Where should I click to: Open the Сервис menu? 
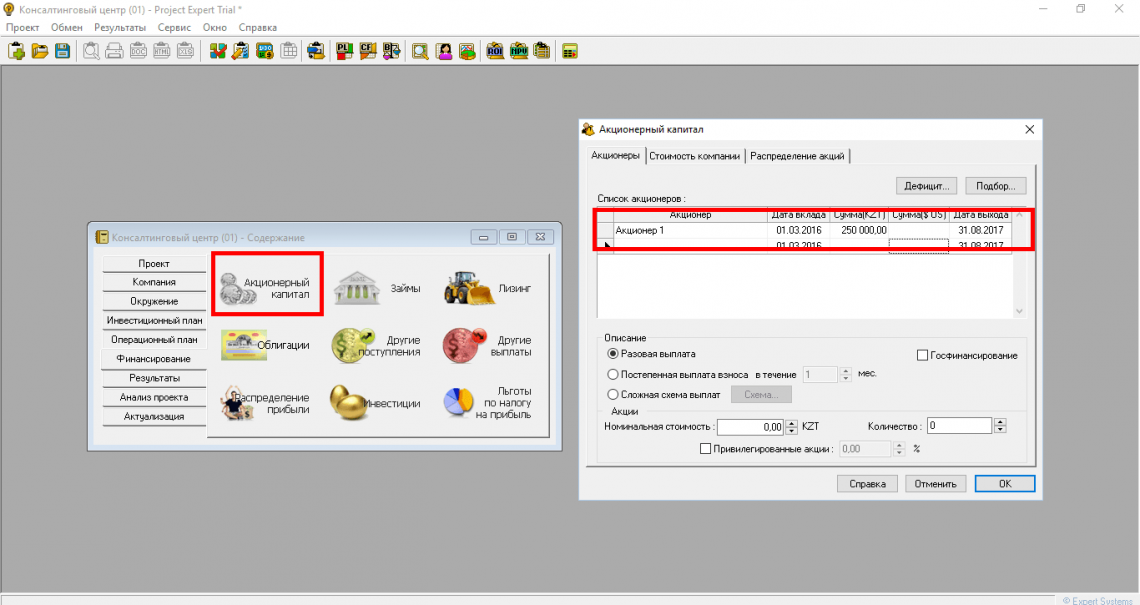(174, 27)
